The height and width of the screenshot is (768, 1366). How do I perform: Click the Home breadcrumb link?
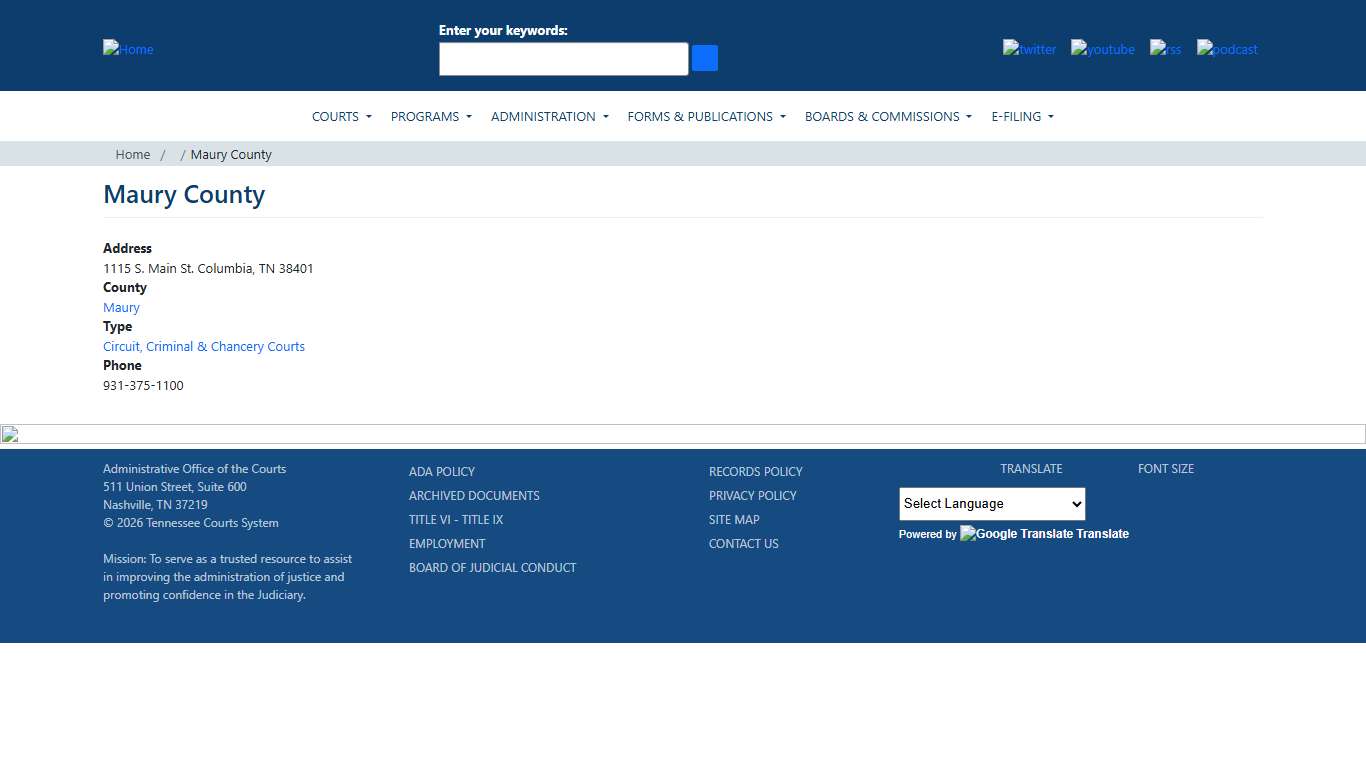tap(132, 155)
